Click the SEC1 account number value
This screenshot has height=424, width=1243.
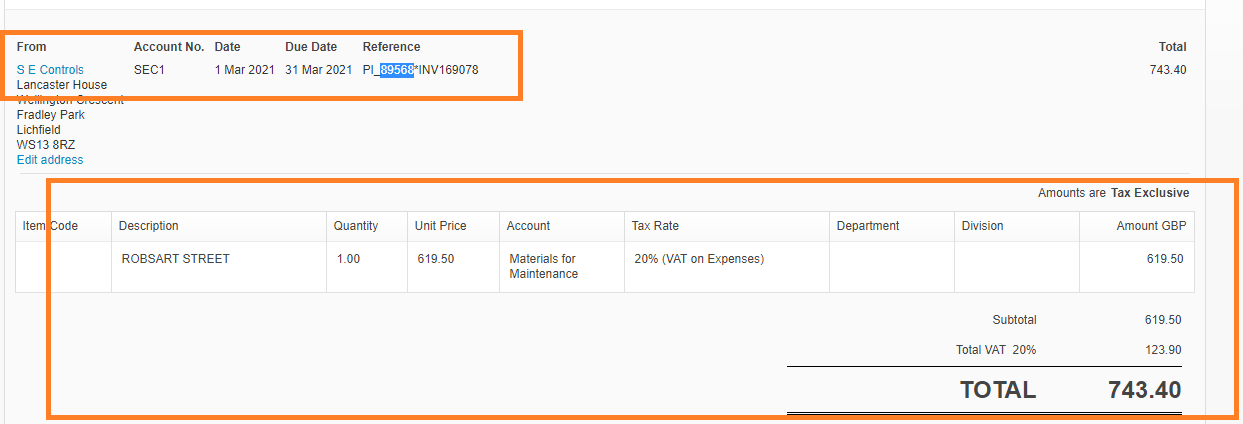pyautogui.click(x=149, y=70)
